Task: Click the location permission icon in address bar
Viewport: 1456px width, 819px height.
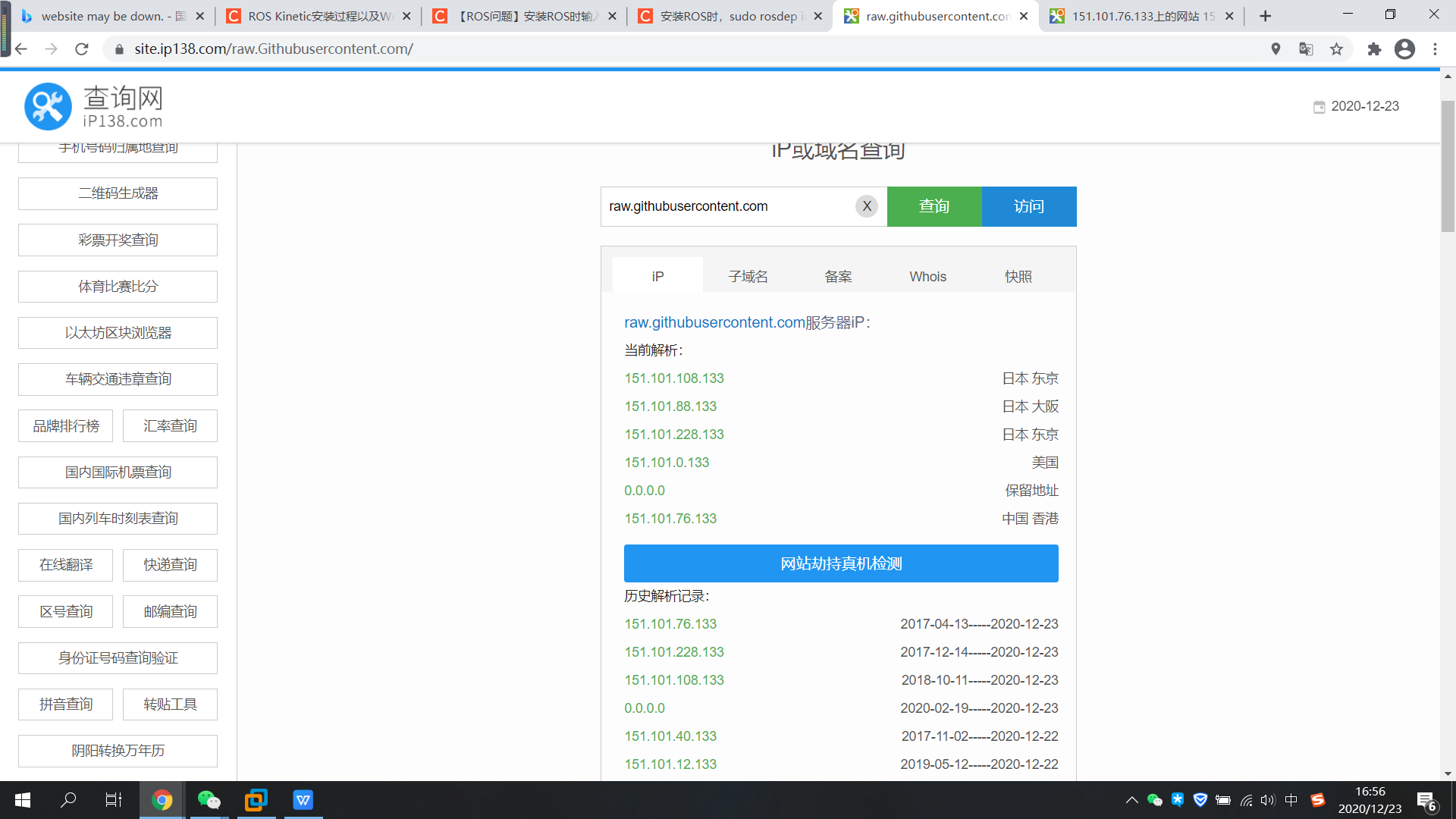Action: click(x=1276, y=49)
